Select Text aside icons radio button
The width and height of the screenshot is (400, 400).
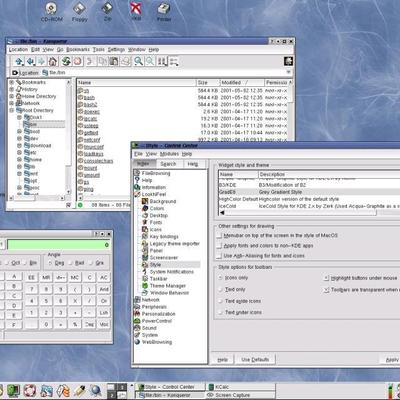click(220, 301)
